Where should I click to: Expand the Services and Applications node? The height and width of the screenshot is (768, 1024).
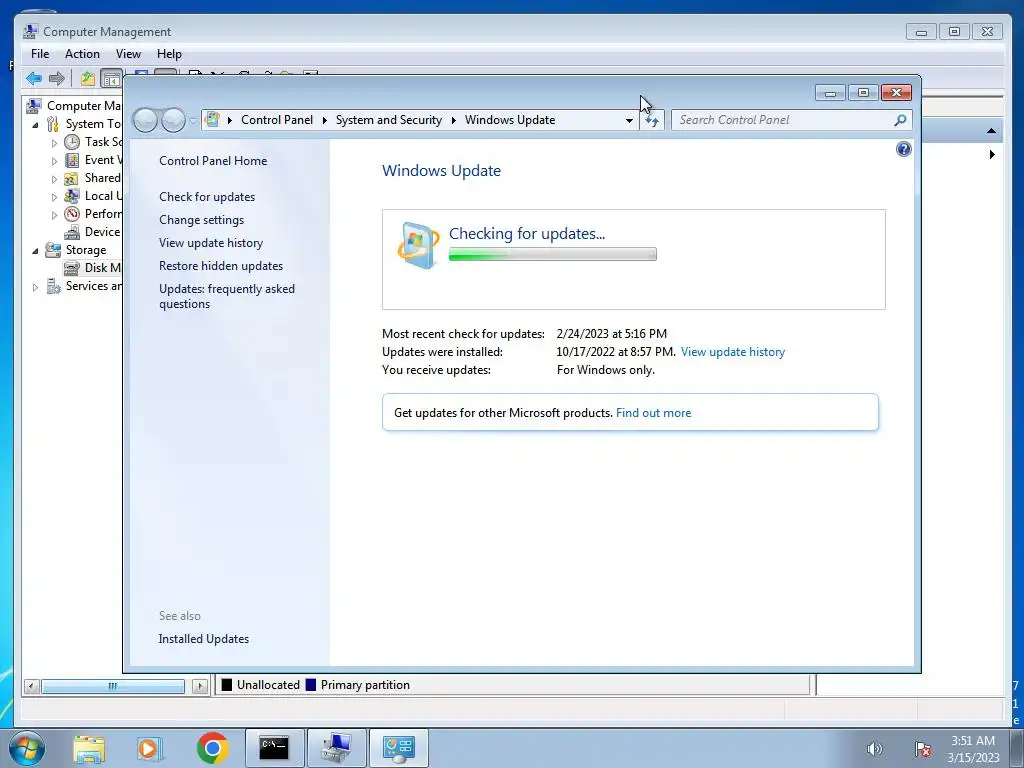pos(35,287)
